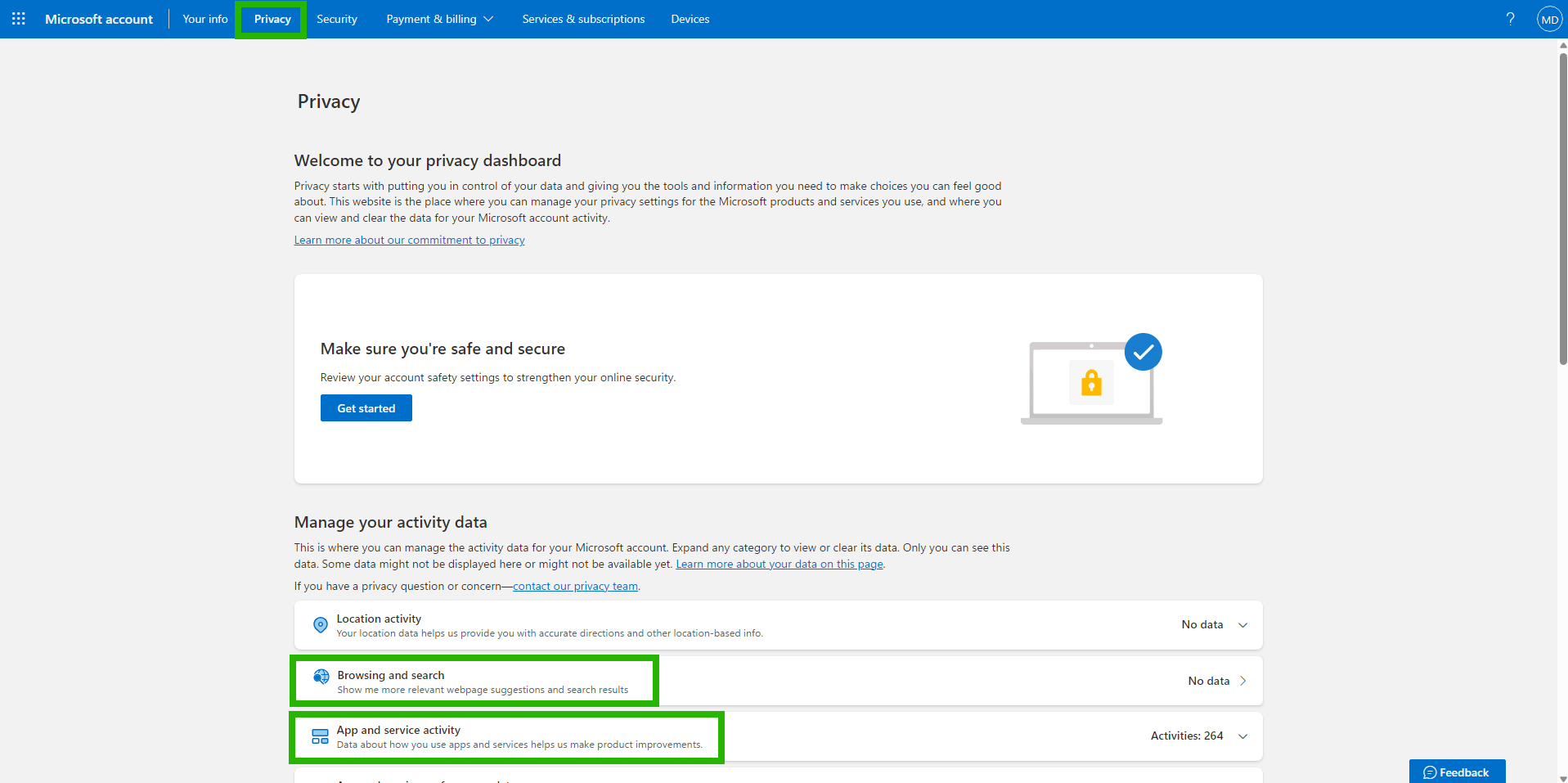
Task: Click the laptop security lock illustration
Action: [1091, 379]
